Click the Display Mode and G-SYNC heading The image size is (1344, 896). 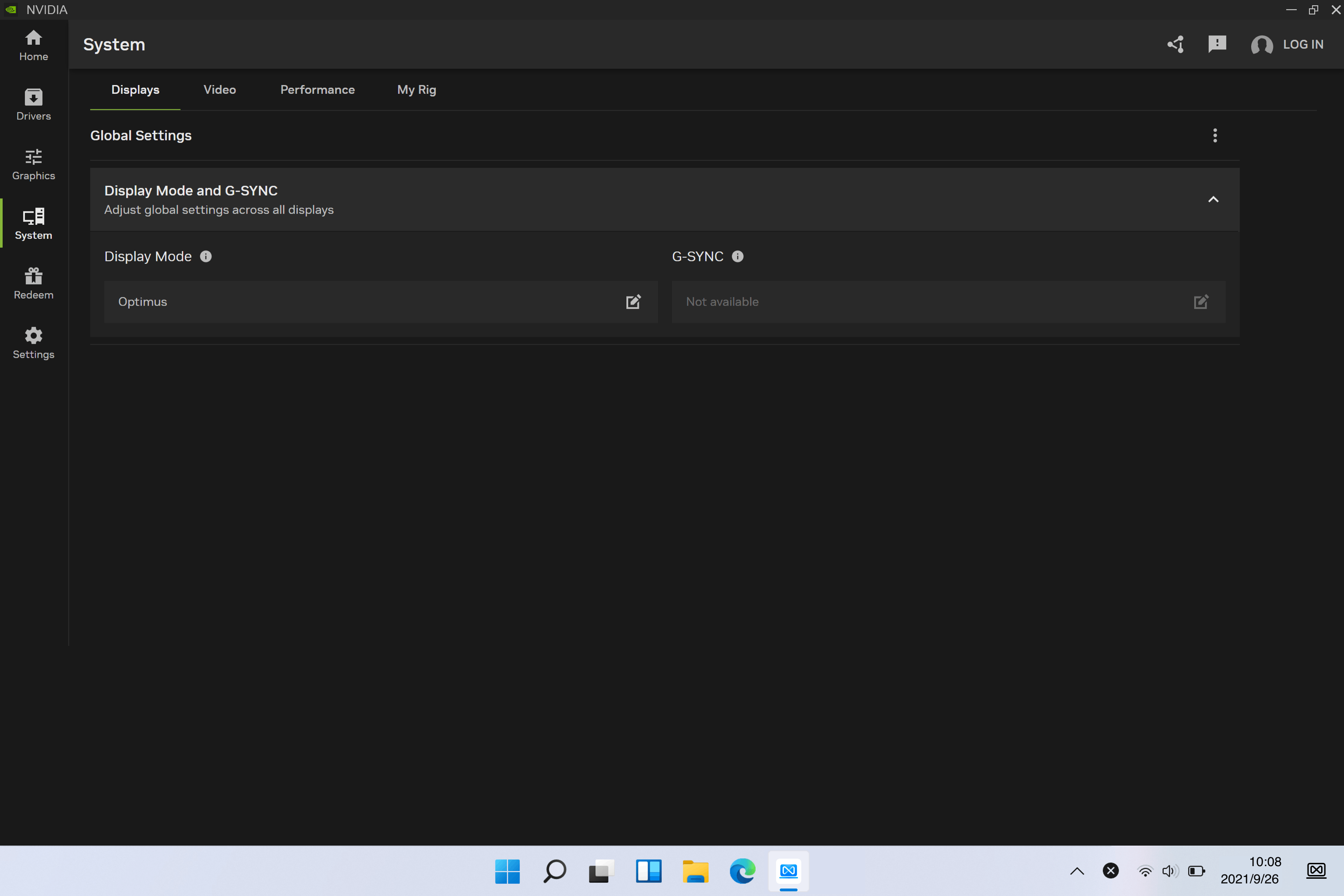pos(191,190)
